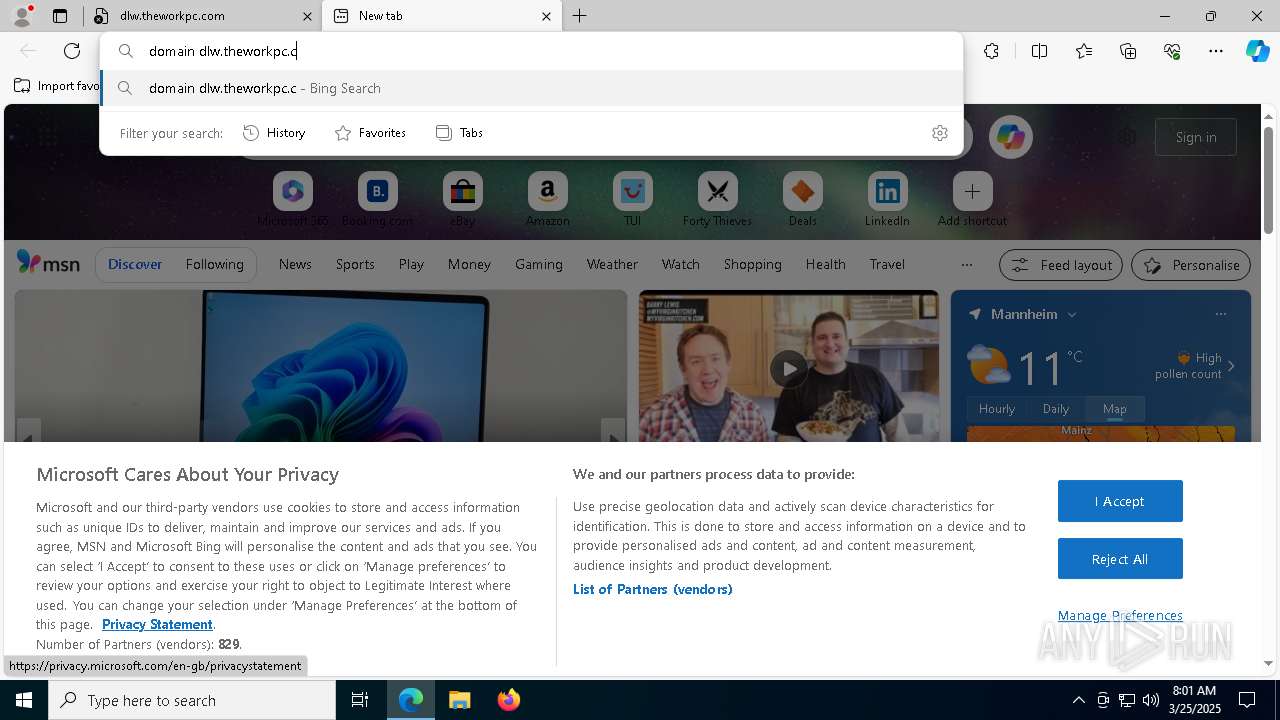Click the Sign in button

[1196, 137]
